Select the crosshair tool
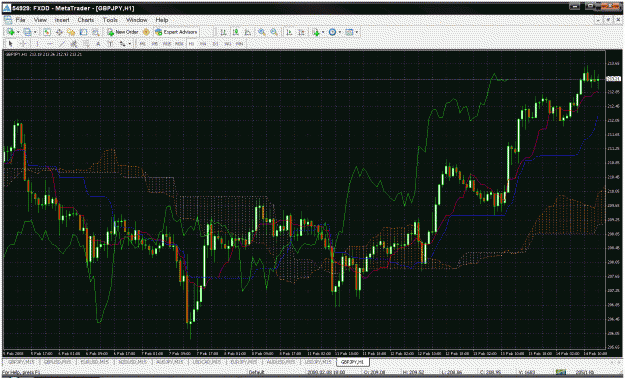 [x=23, y=44]
